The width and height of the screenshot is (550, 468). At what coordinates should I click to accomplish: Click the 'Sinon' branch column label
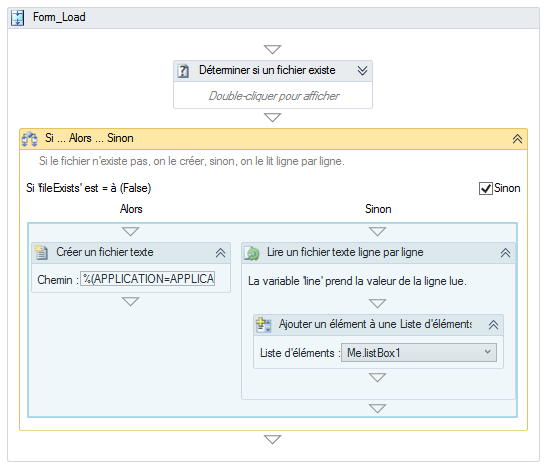(x=378, y=209)
